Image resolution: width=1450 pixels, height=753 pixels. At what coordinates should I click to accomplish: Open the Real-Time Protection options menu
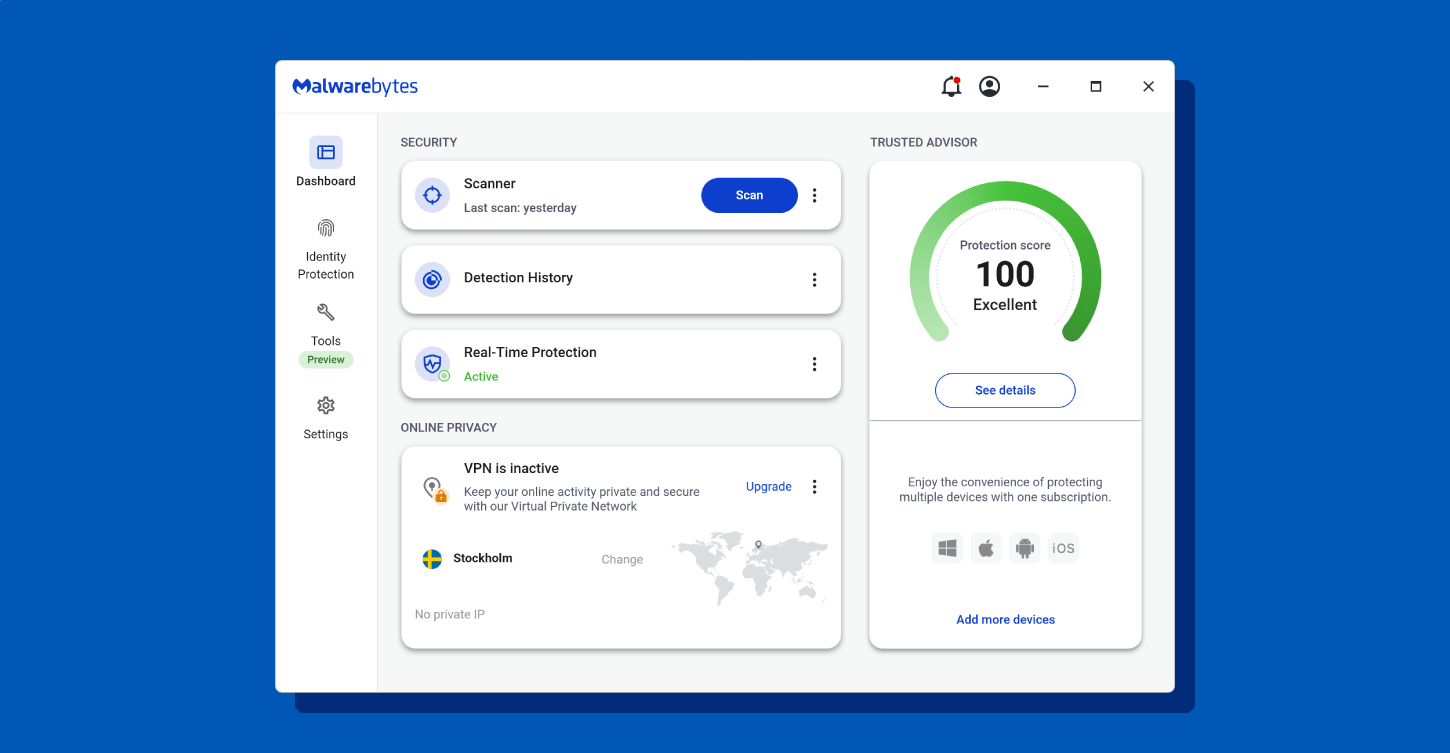click(x=814, y=363)
